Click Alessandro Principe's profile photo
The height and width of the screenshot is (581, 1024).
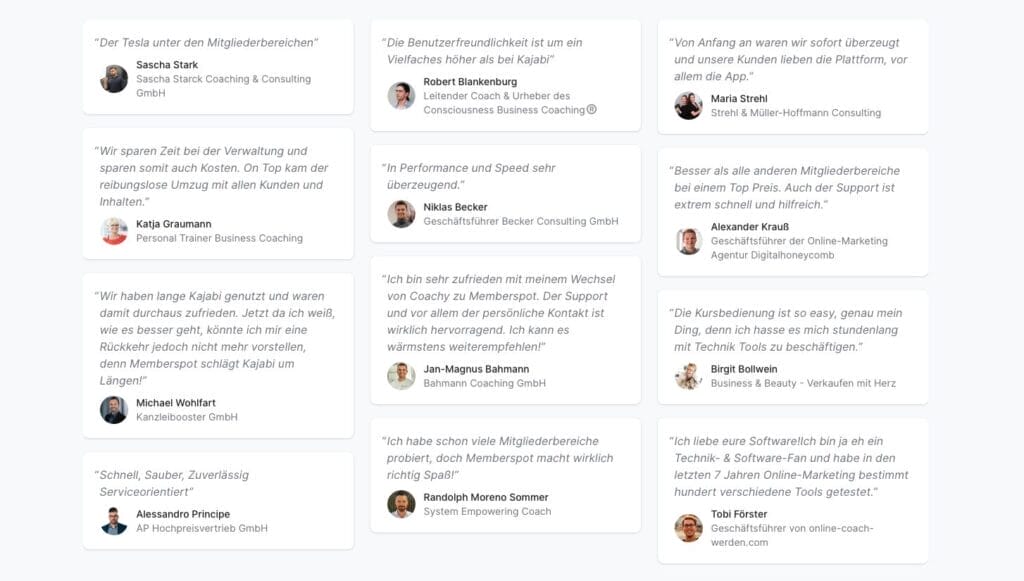pos(114,521)
